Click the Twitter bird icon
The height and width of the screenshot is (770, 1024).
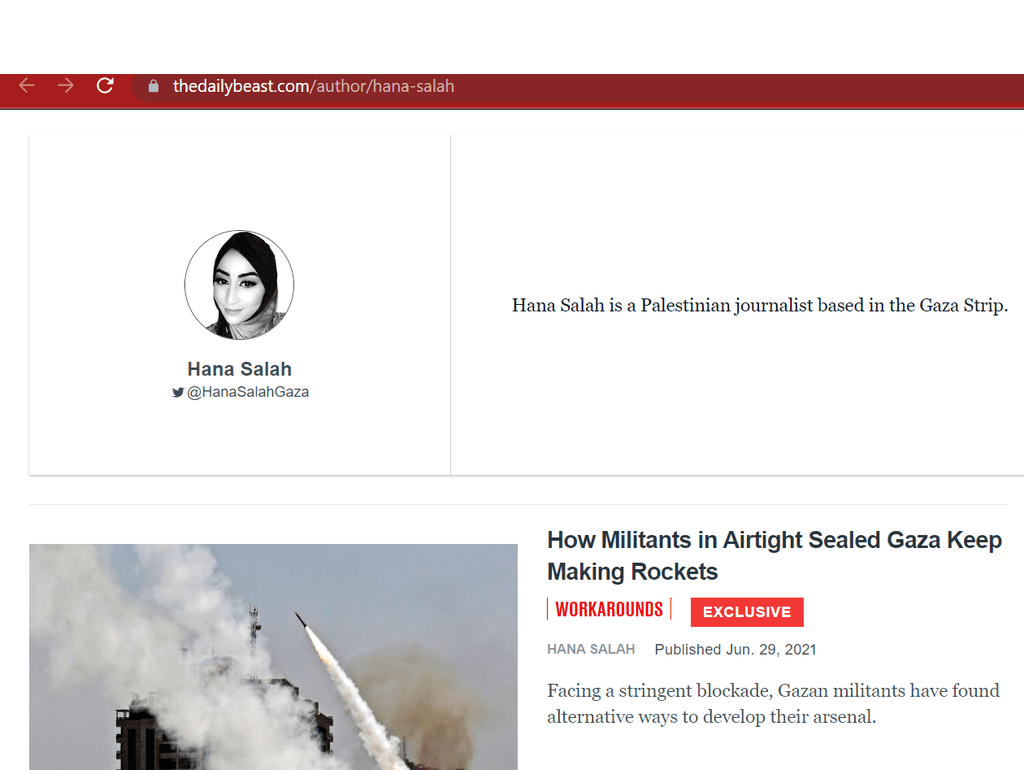(x=178, y=393)
